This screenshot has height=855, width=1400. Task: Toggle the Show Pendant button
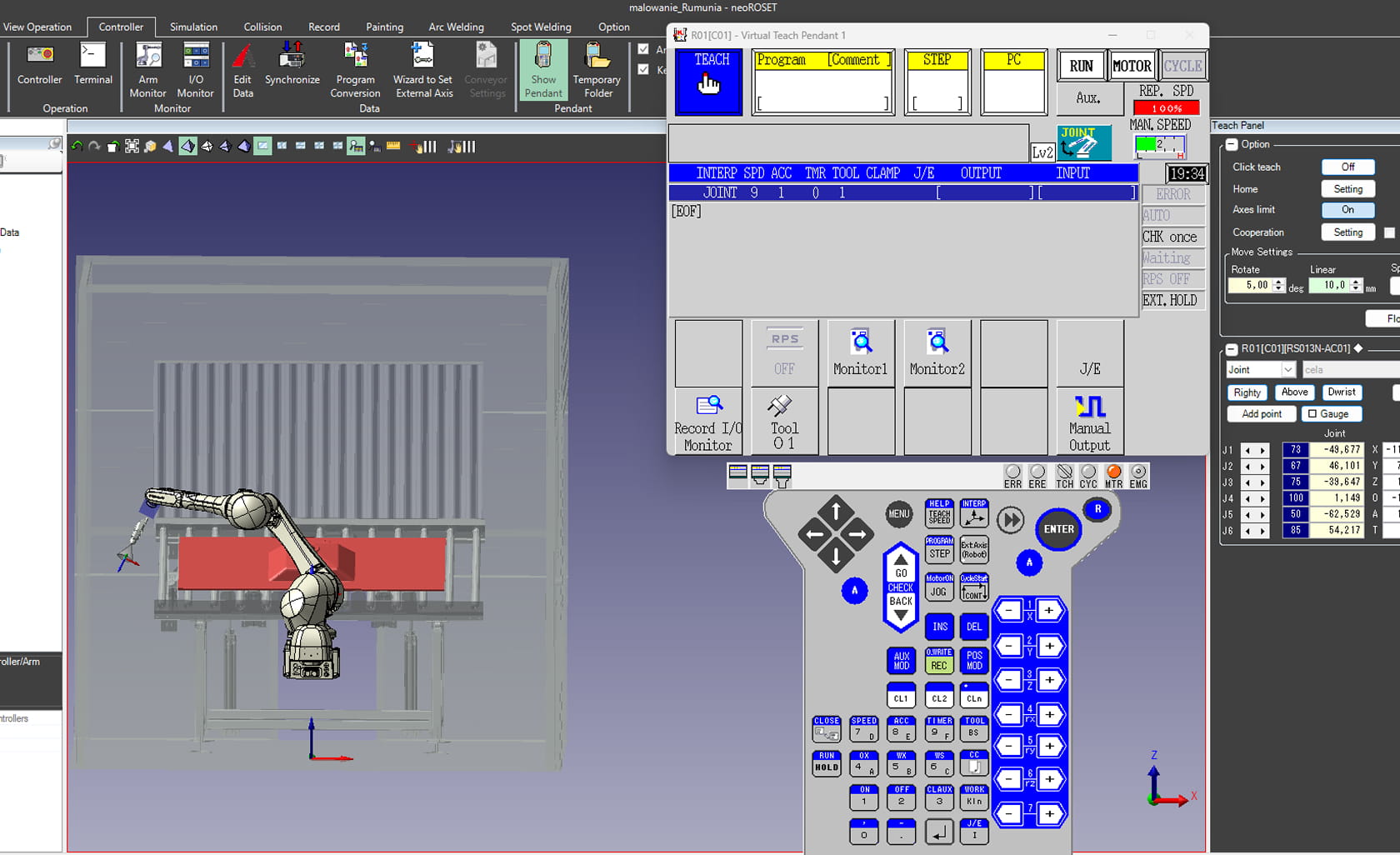coord(543,70)
